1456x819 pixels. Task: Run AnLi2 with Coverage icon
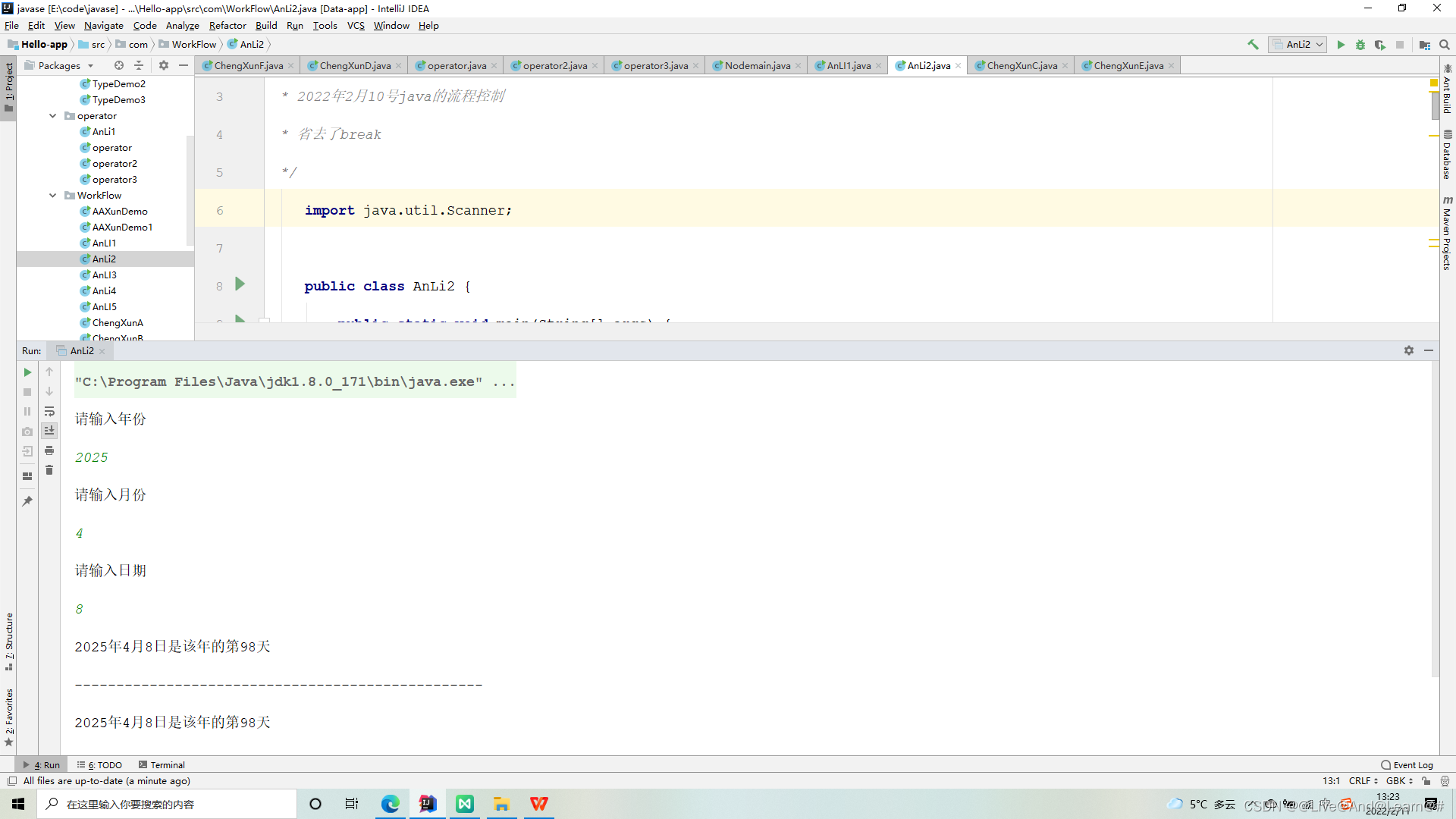click(1380, 45)
